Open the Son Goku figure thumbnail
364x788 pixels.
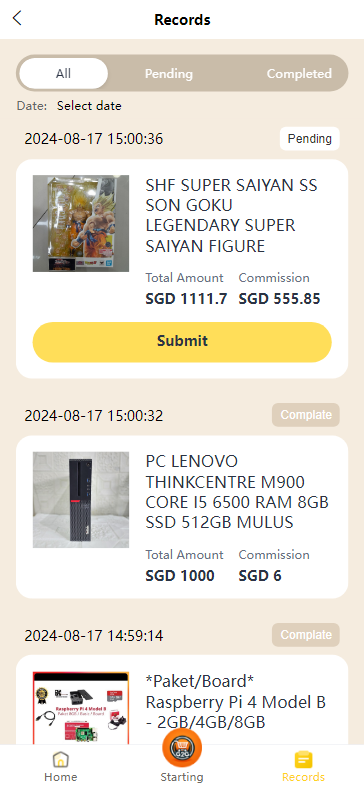click(81, 223)
